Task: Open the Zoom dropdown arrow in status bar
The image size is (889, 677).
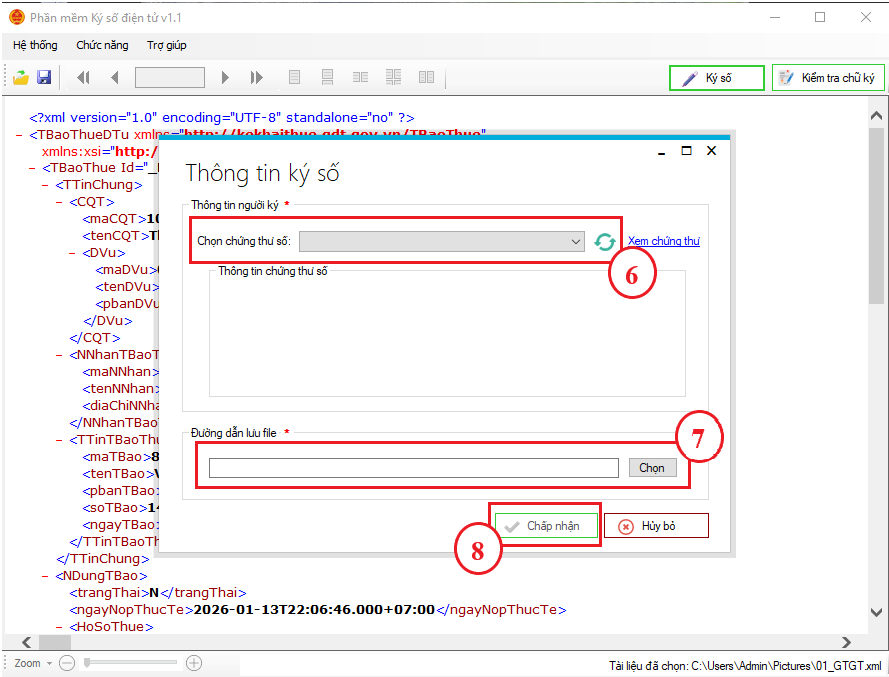Action: tap(49, 663)
